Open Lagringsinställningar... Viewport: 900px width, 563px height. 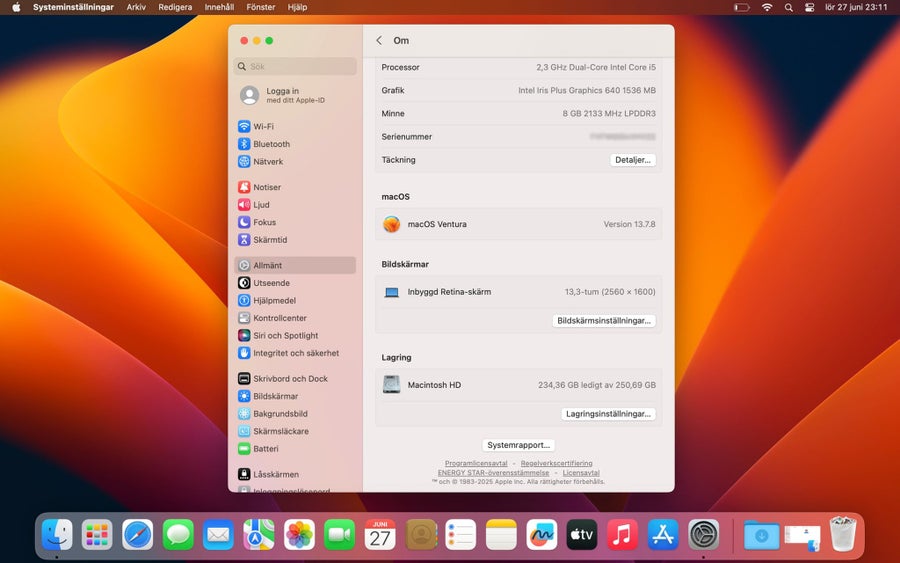608,413
